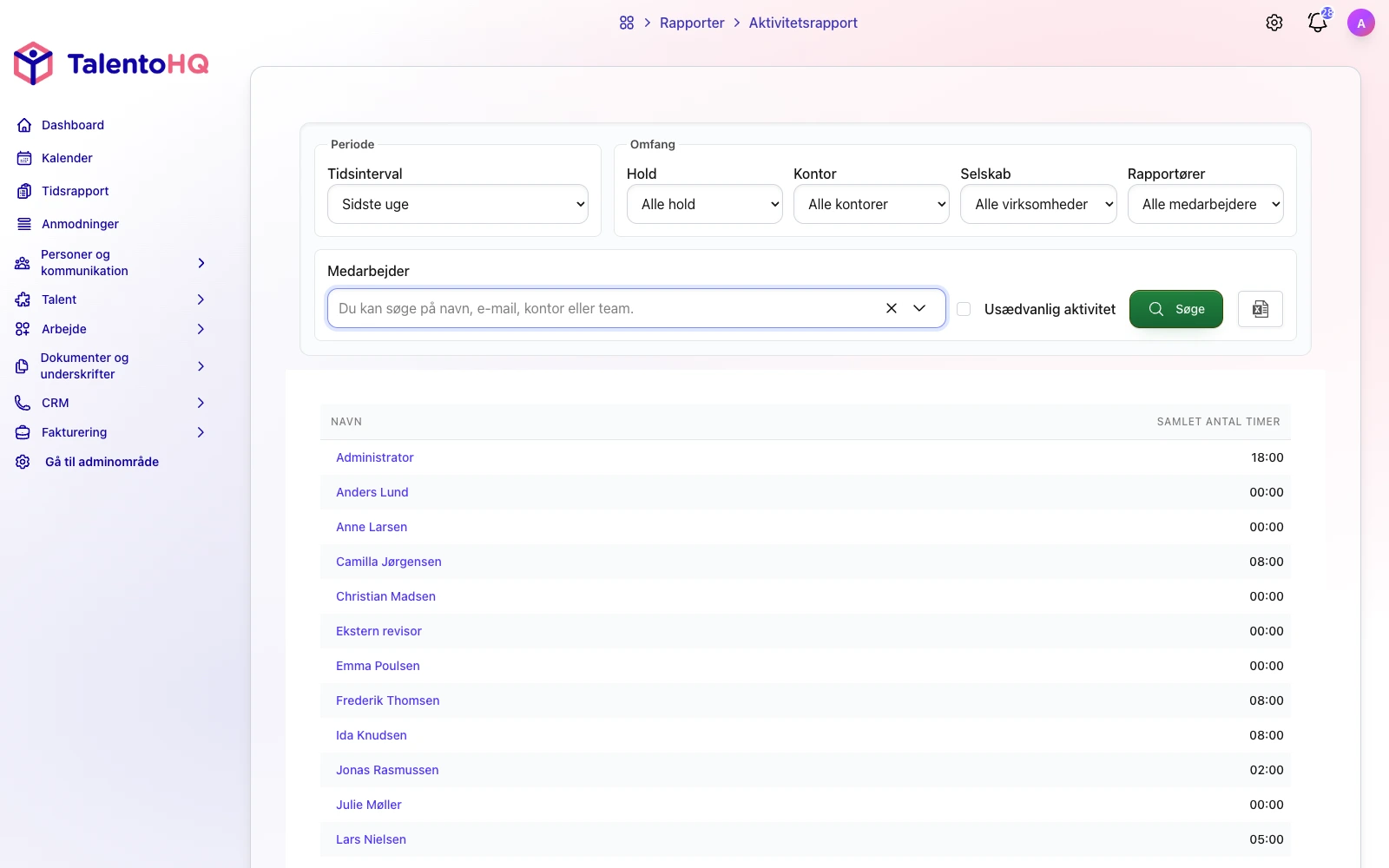
Task: Open the Alle medarbejdere Rapportører dropdown
Action: pyautogui.click(x=1206, y=204)
